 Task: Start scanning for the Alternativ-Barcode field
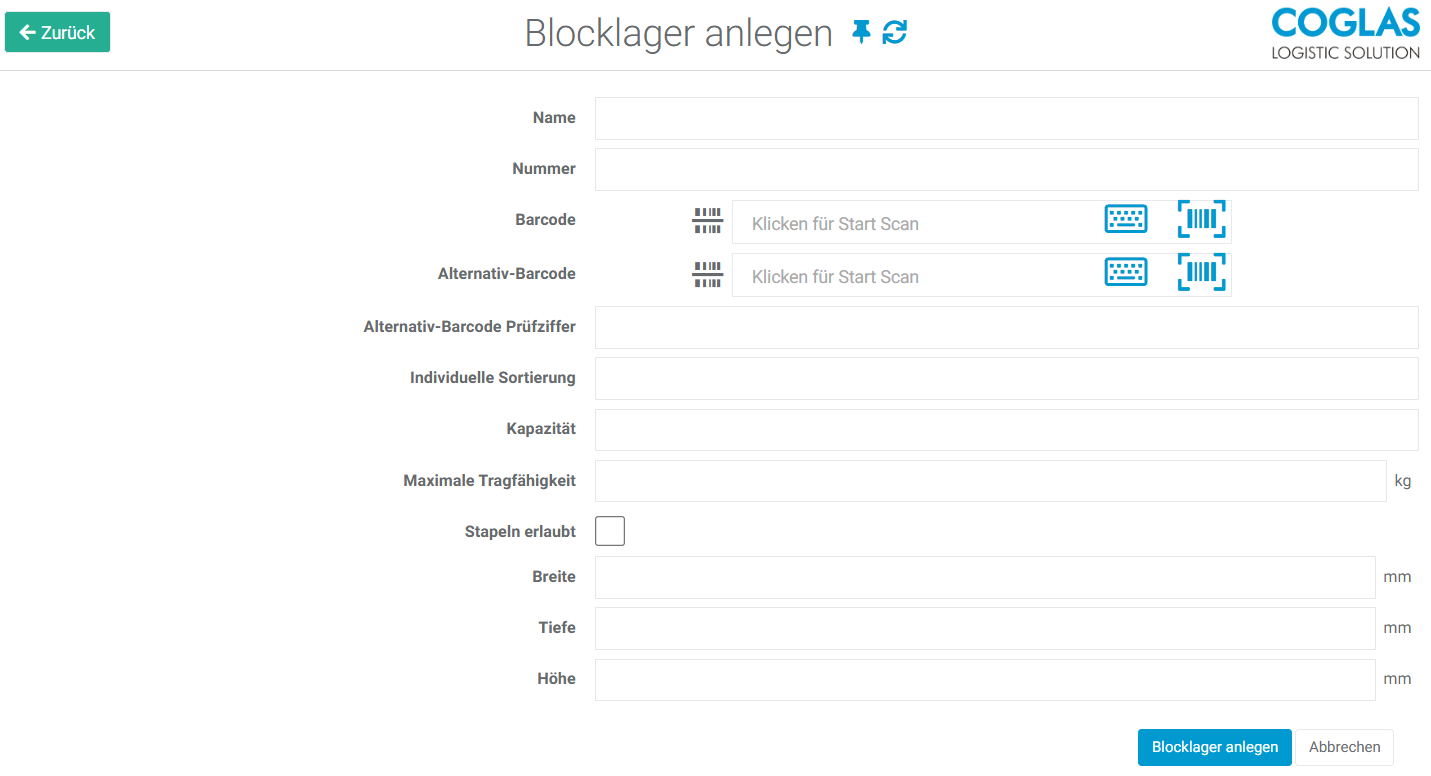(1201, 271)
